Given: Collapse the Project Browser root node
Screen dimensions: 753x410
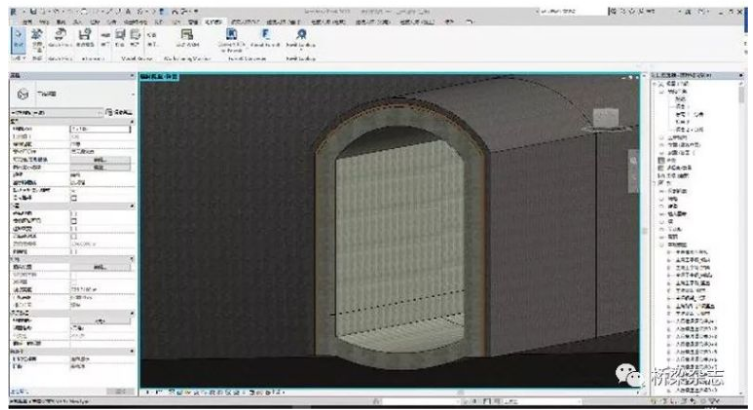Looking at the screenshot, I should click(656, 84).
